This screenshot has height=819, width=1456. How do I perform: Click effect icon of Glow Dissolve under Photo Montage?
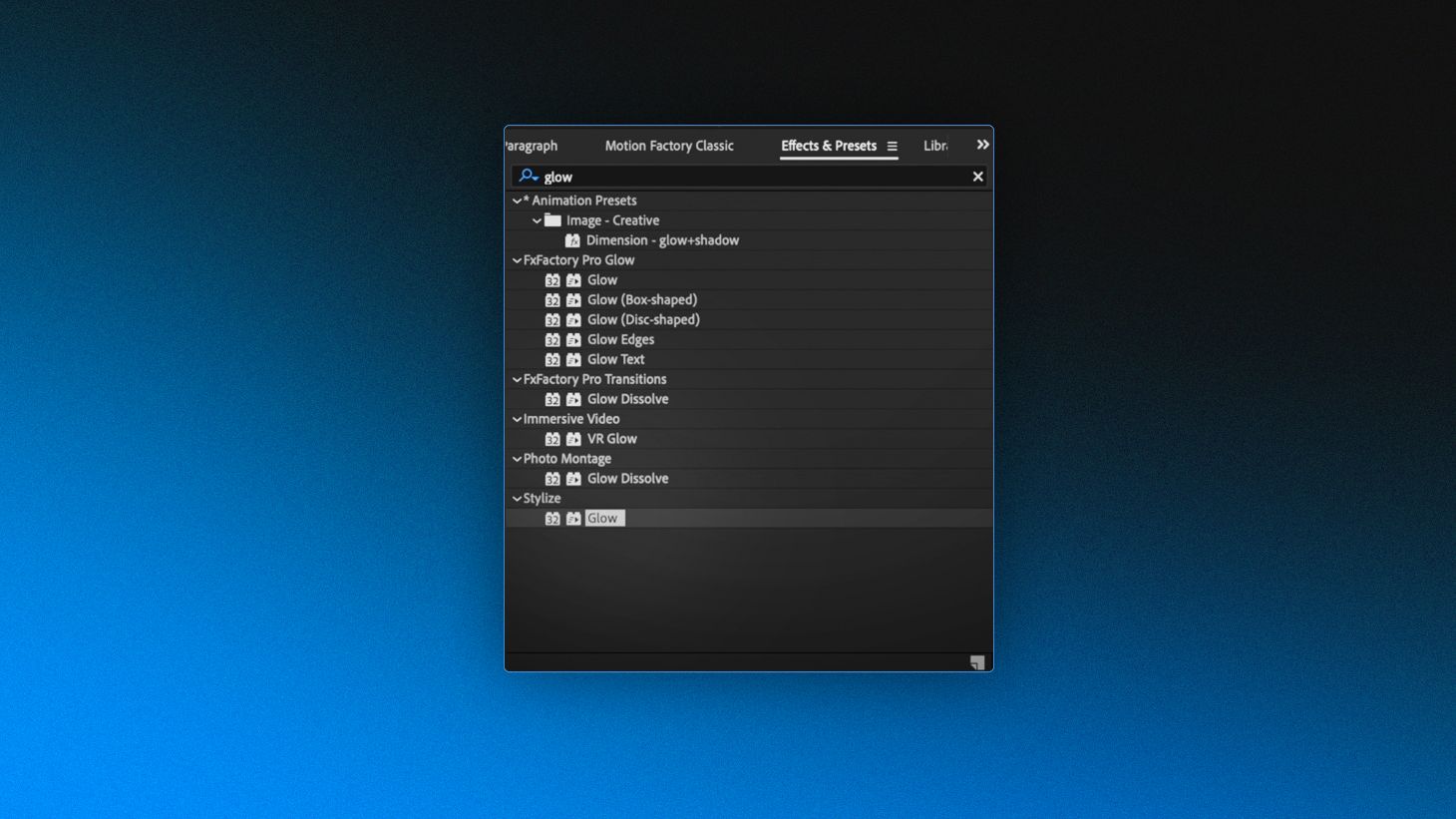[573, 479]
